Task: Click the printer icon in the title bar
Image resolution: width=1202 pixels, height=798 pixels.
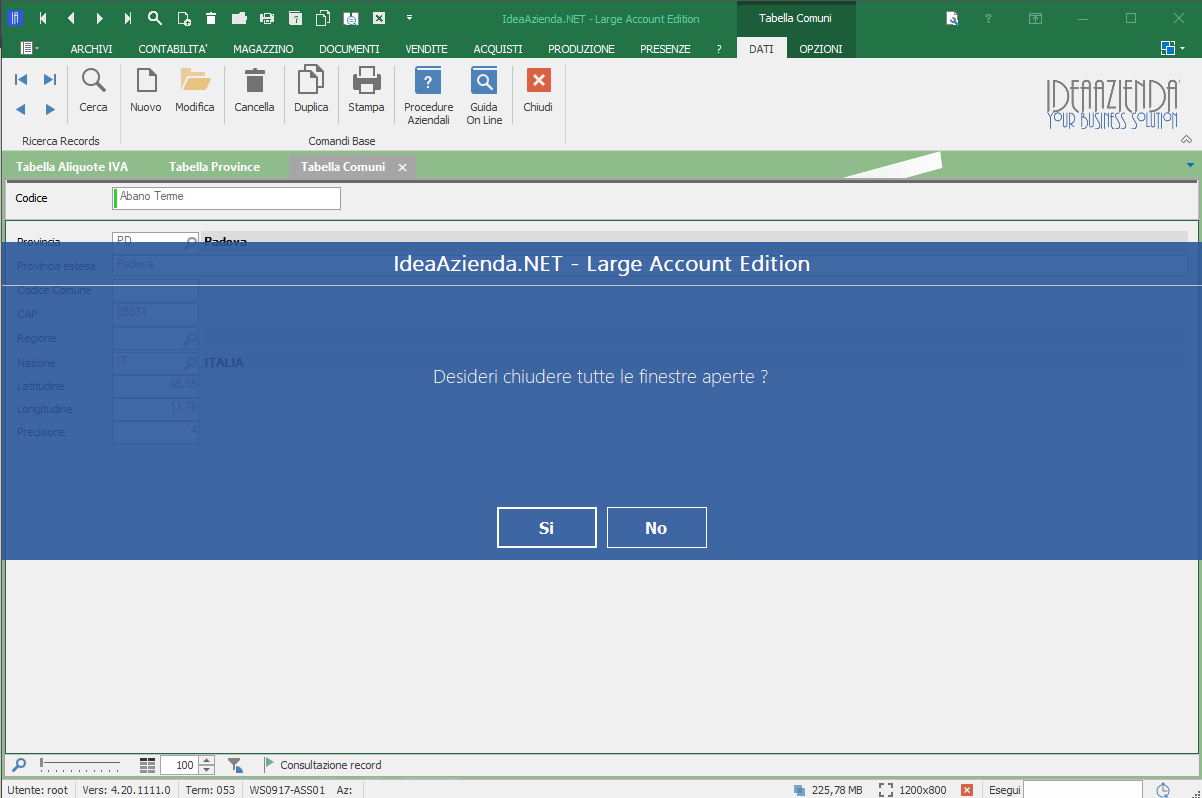Action: [267, 18]
